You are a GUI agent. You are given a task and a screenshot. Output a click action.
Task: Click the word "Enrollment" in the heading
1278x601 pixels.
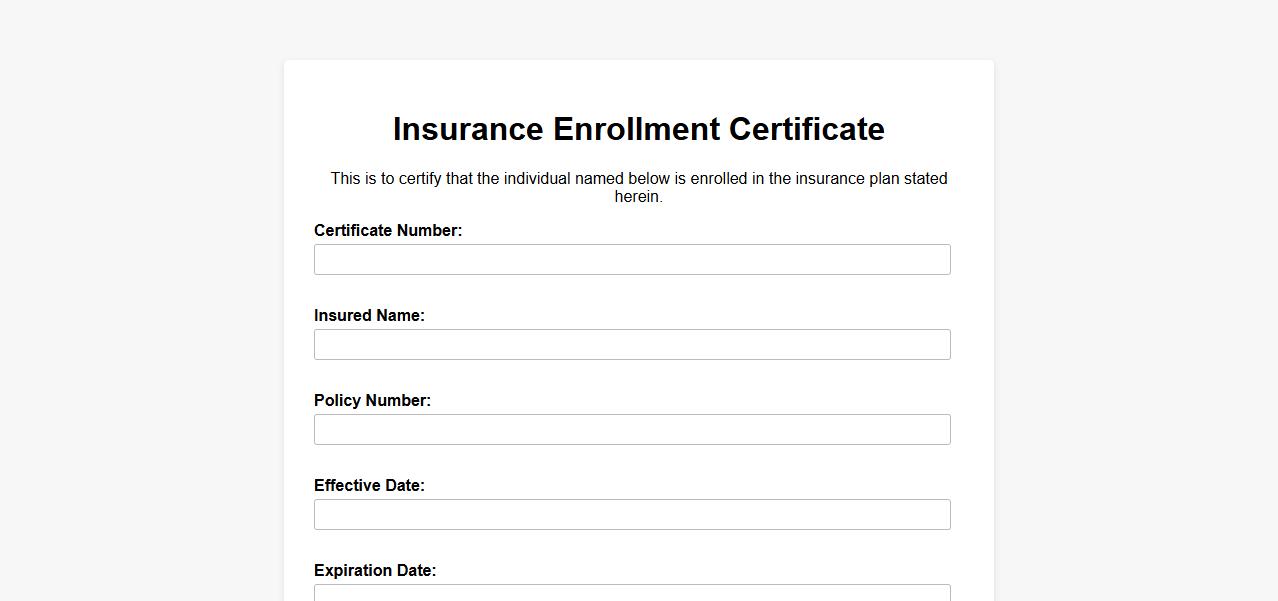[x=636, y=130]
